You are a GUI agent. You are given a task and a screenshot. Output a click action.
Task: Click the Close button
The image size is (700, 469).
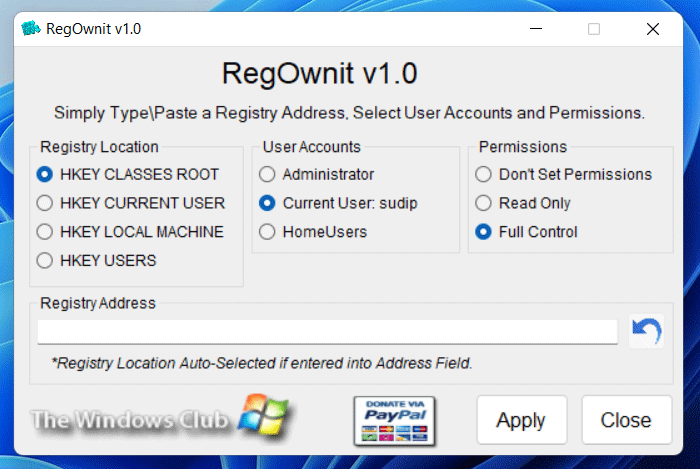[626, 419]
